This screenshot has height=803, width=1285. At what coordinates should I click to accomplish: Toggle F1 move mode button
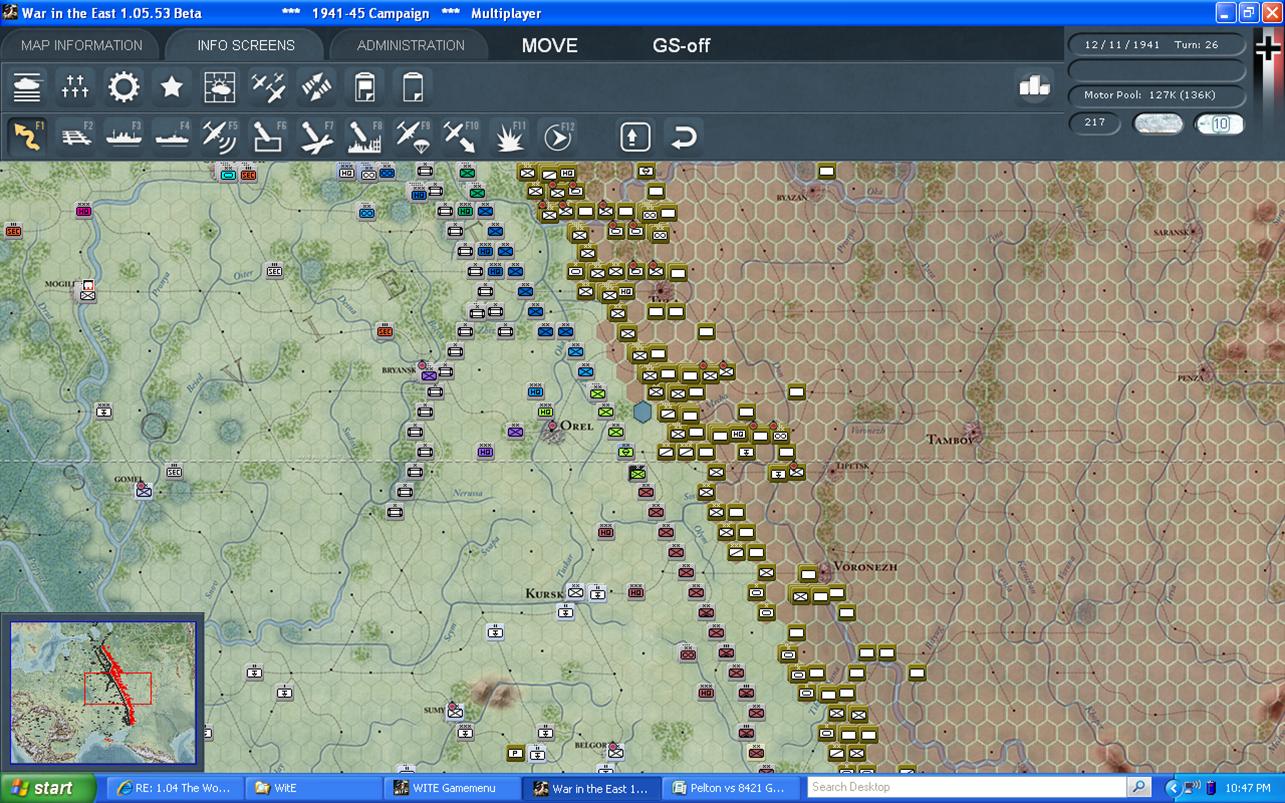point(28,137)
